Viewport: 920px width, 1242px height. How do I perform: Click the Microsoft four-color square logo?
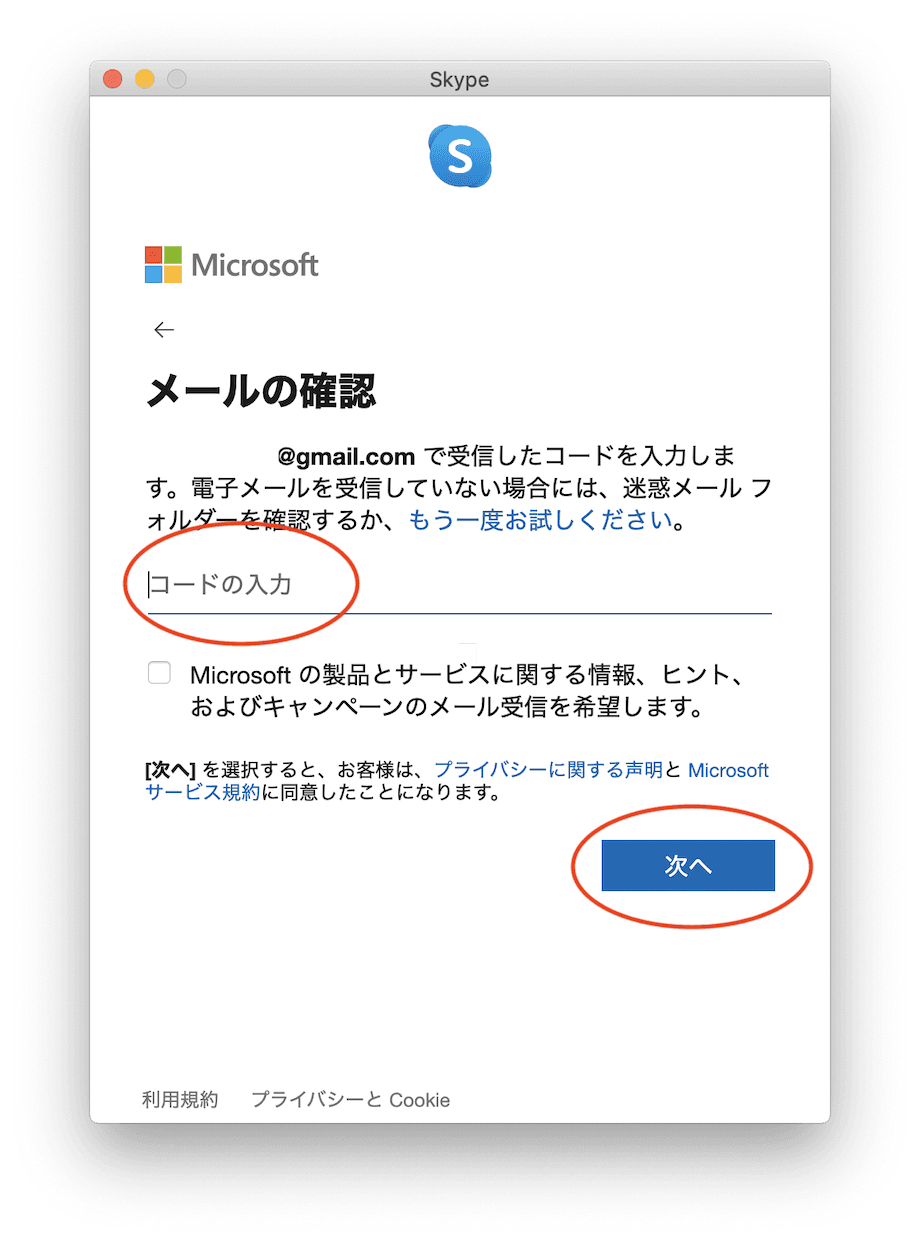click(163, 265)
